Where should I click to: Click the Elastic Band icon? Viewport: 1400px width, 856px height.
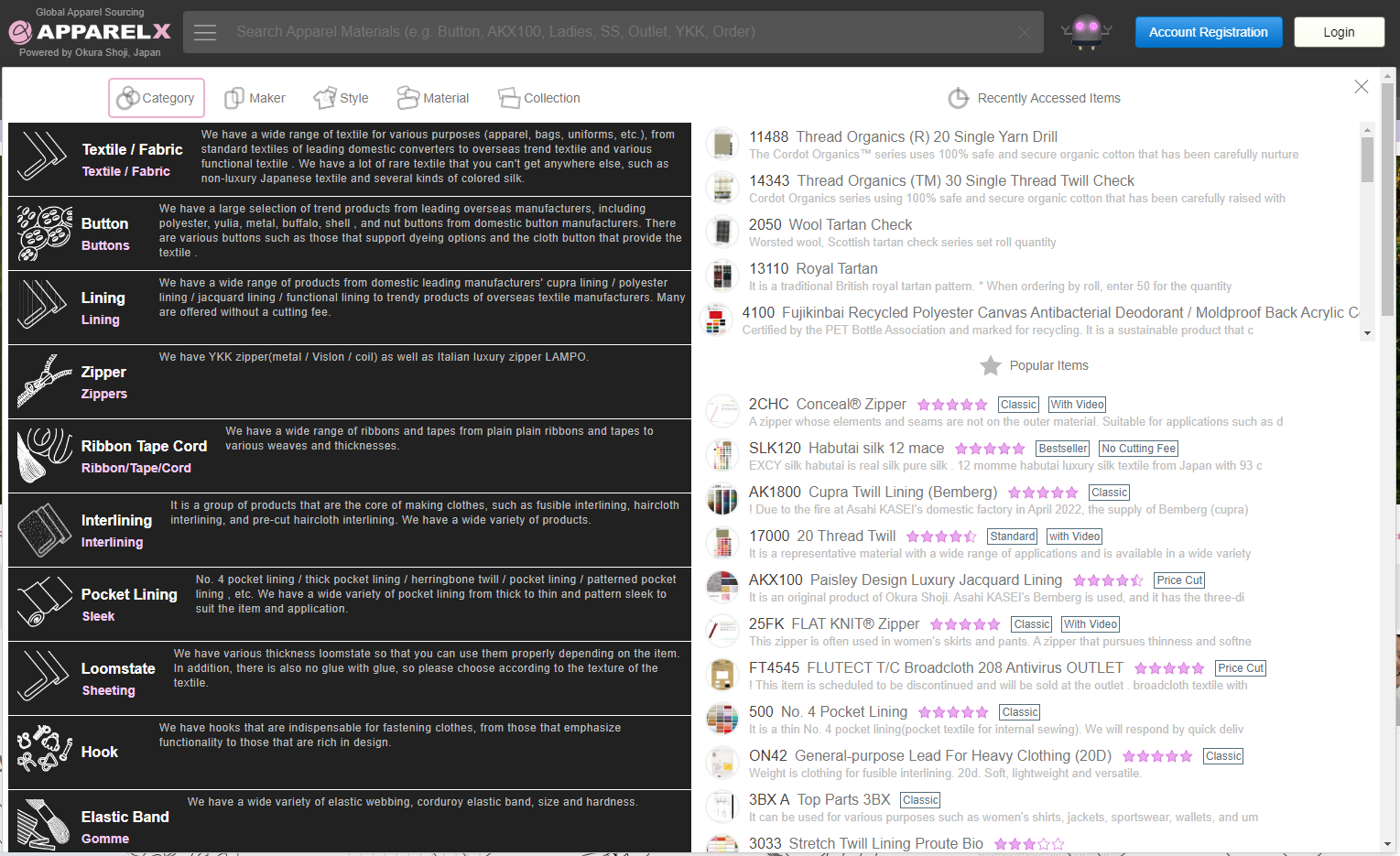tap(44, 822)
